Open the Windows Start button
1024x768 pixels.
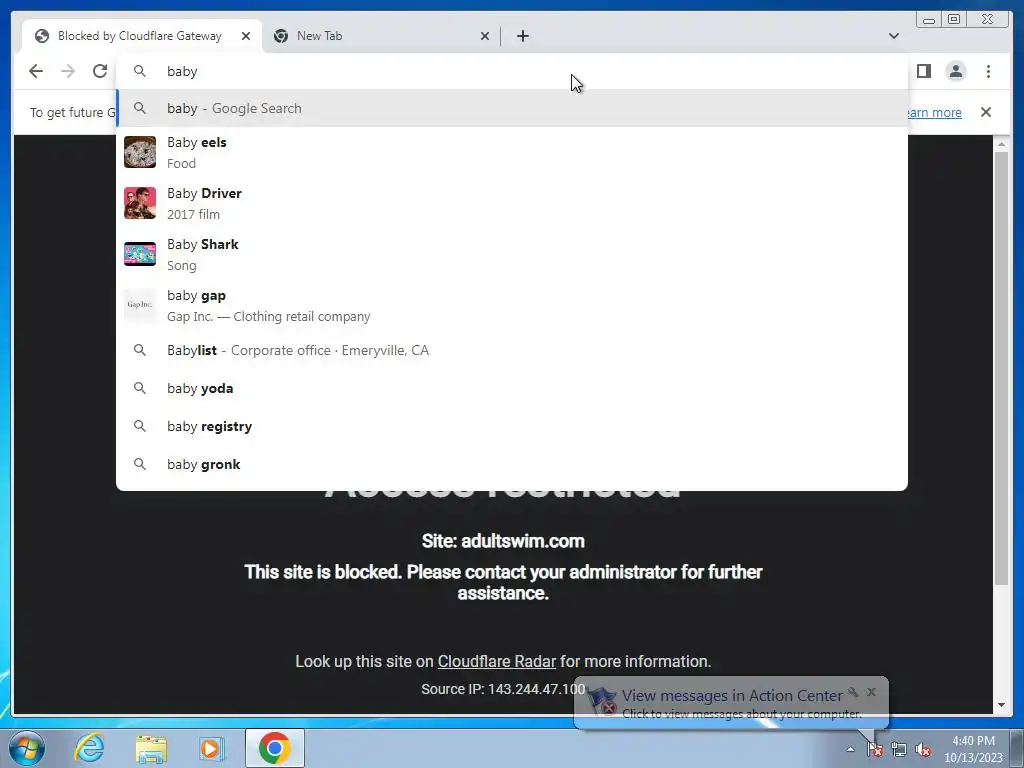(x=27, y=748)
